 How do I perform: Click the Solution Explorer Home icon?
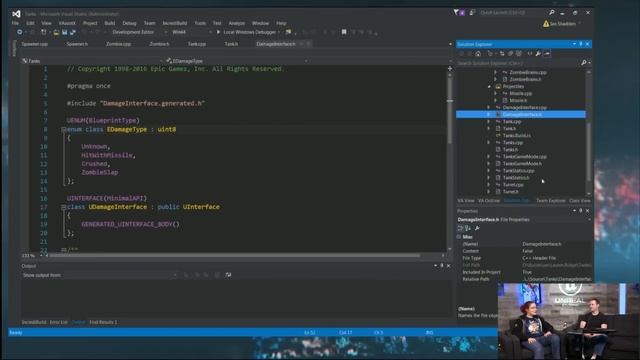tap(478, 53)
